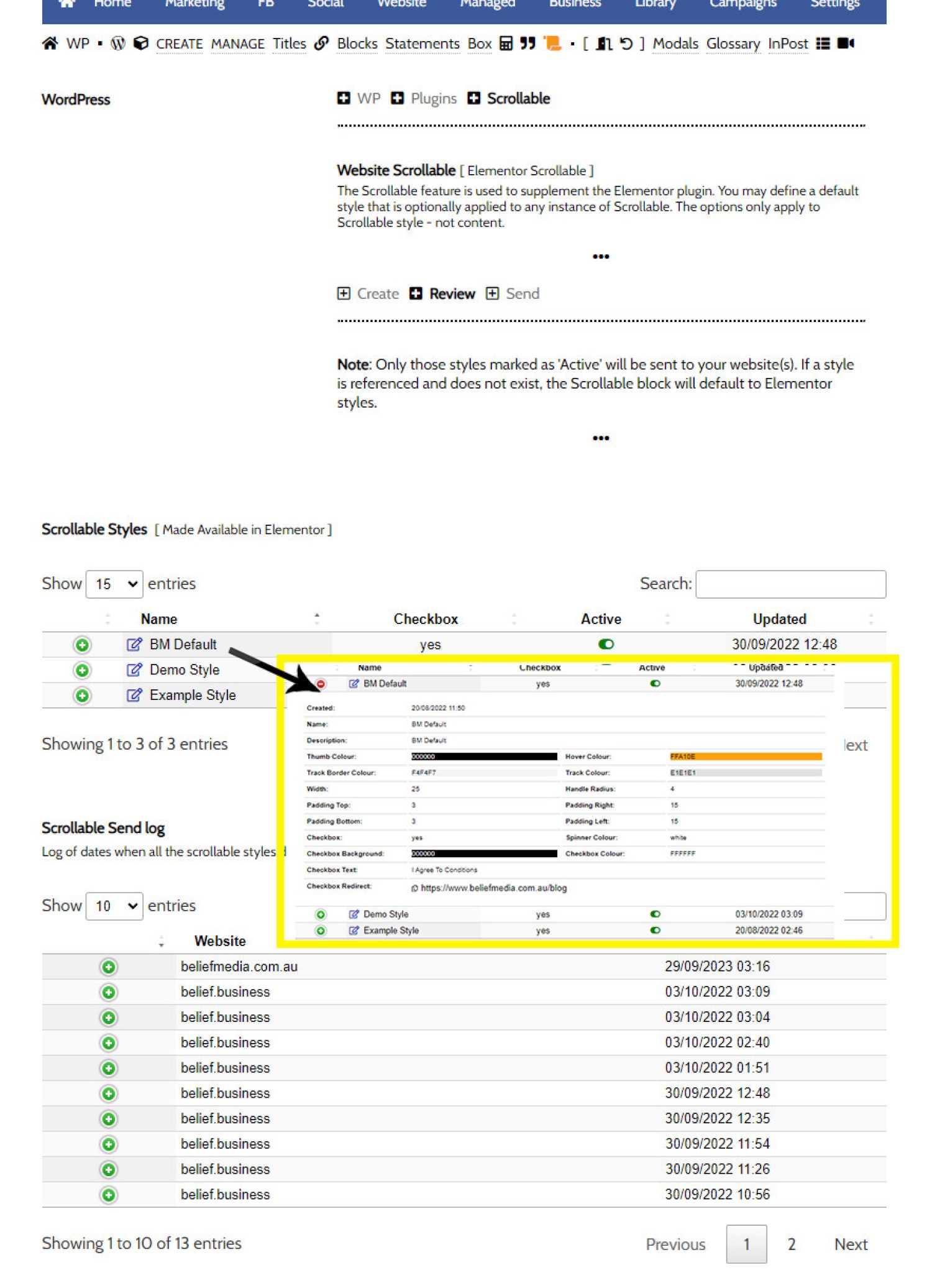The width and height of the screenshot is (932, 1288).
Task: Click the WordPress logo icon in the toolbar
Action: click(x=118, y=44)
